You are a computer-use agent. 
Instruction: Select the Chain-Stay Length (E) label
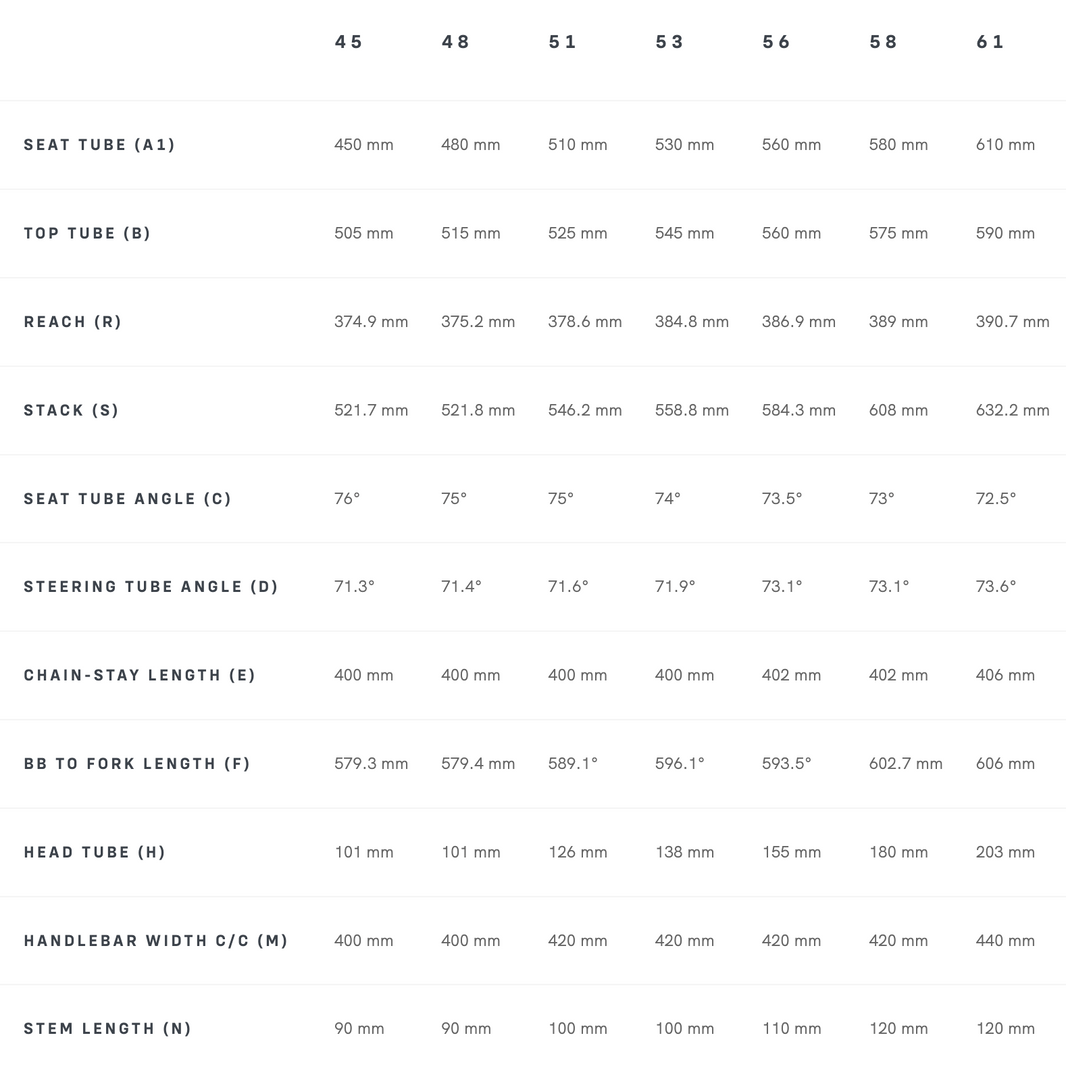pyautogui.click(x=140, y=676)
